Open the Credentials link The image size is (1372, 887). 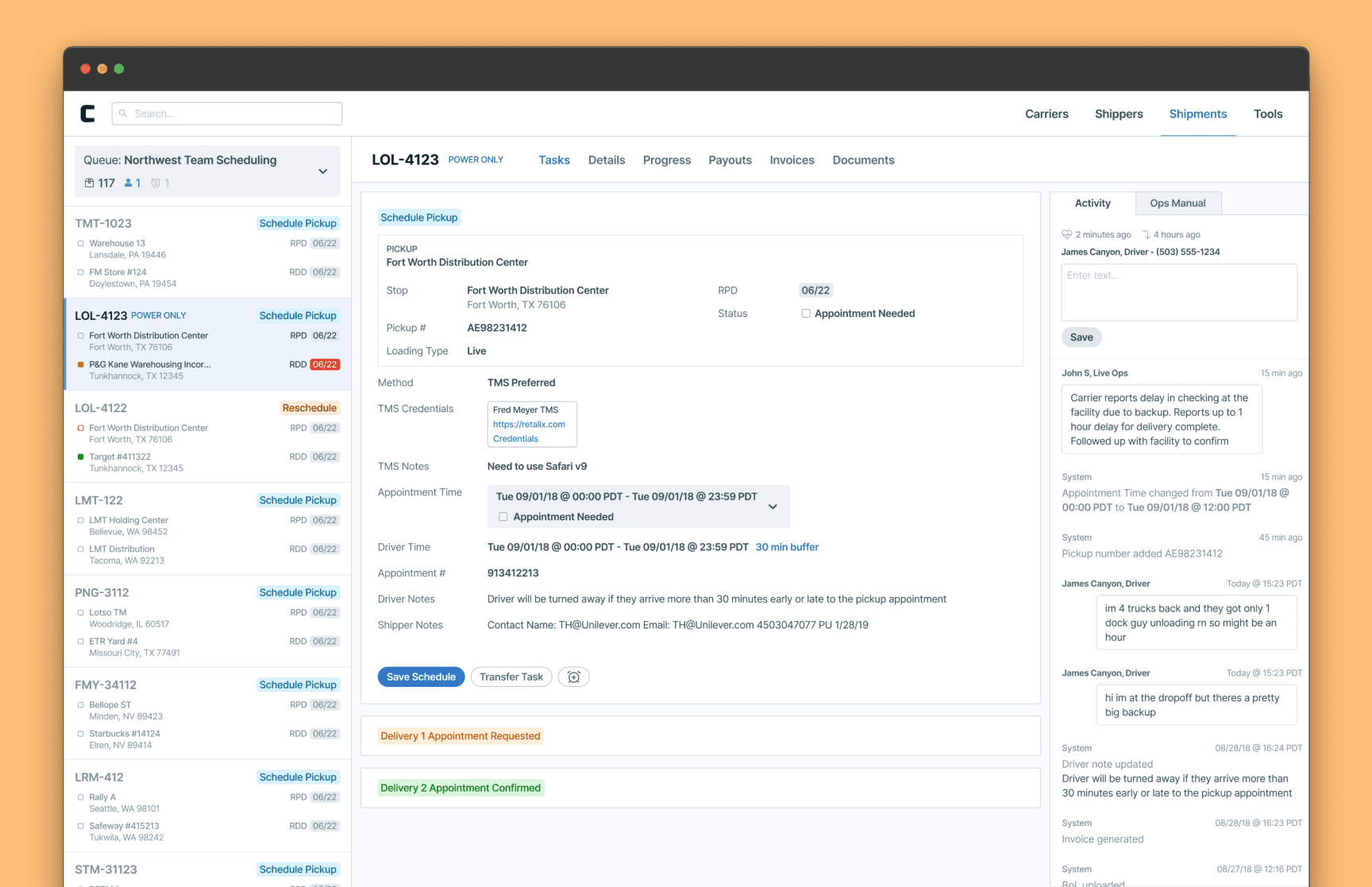(515, 438)
